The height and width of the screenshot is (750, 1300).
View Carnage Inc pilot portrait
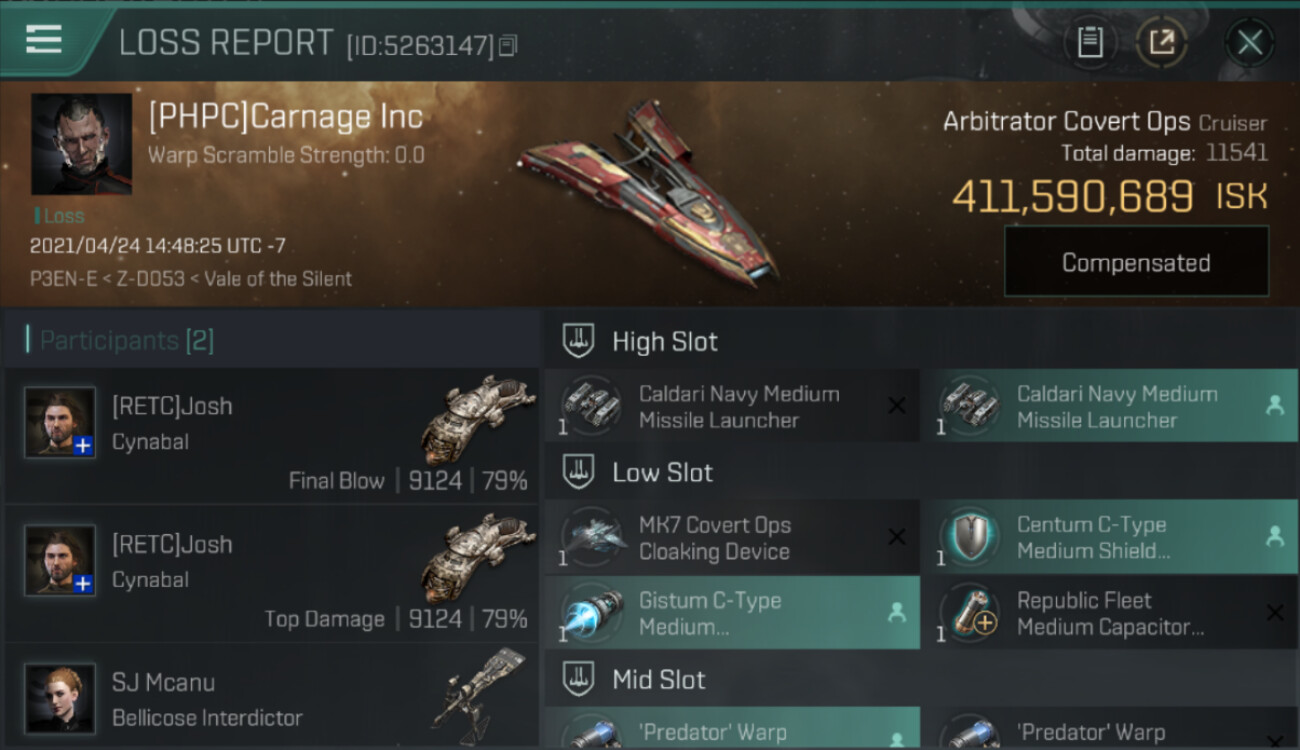tap(81, 144)
